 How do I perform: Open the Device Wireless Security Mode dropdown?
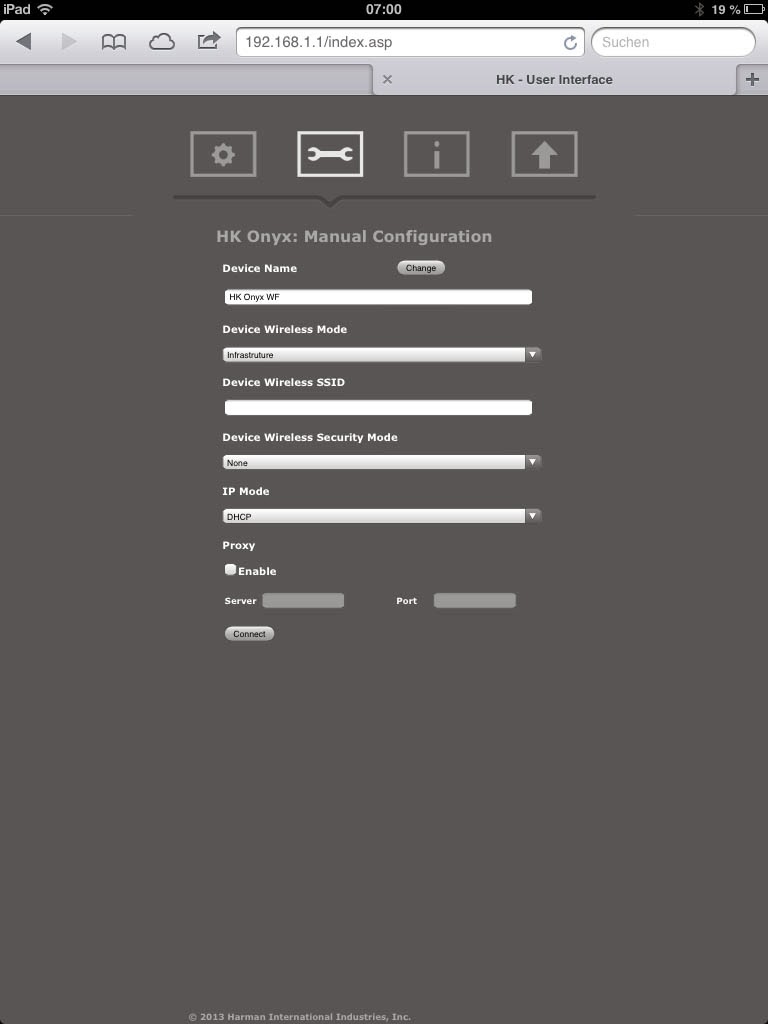tap(382, 462)
